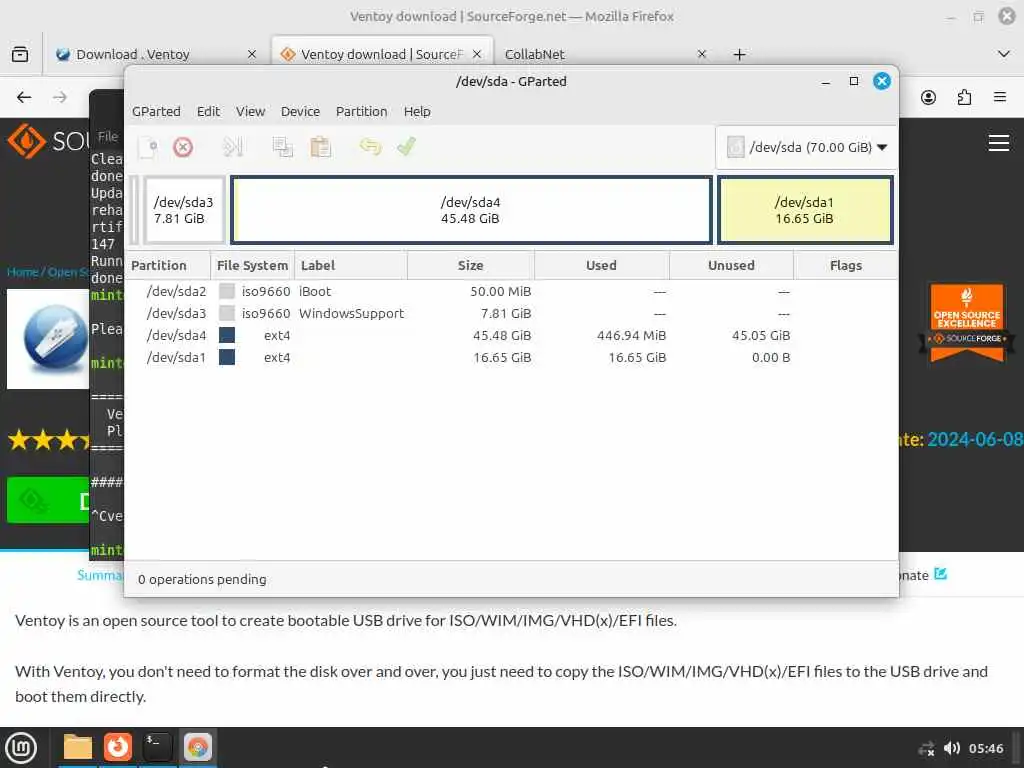Open the Linux Mint start menu
Image resolution: width=1024 pixels, height=768 pixels.
(21, 748)
